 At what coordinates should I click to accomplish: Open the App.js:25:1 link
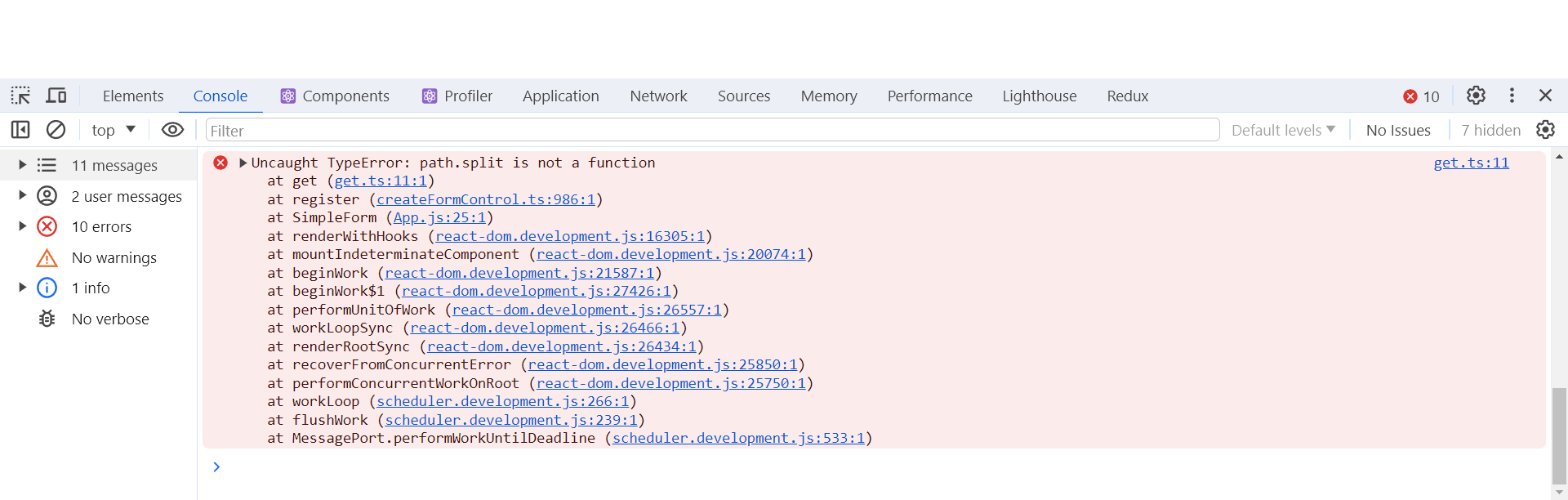439,217
